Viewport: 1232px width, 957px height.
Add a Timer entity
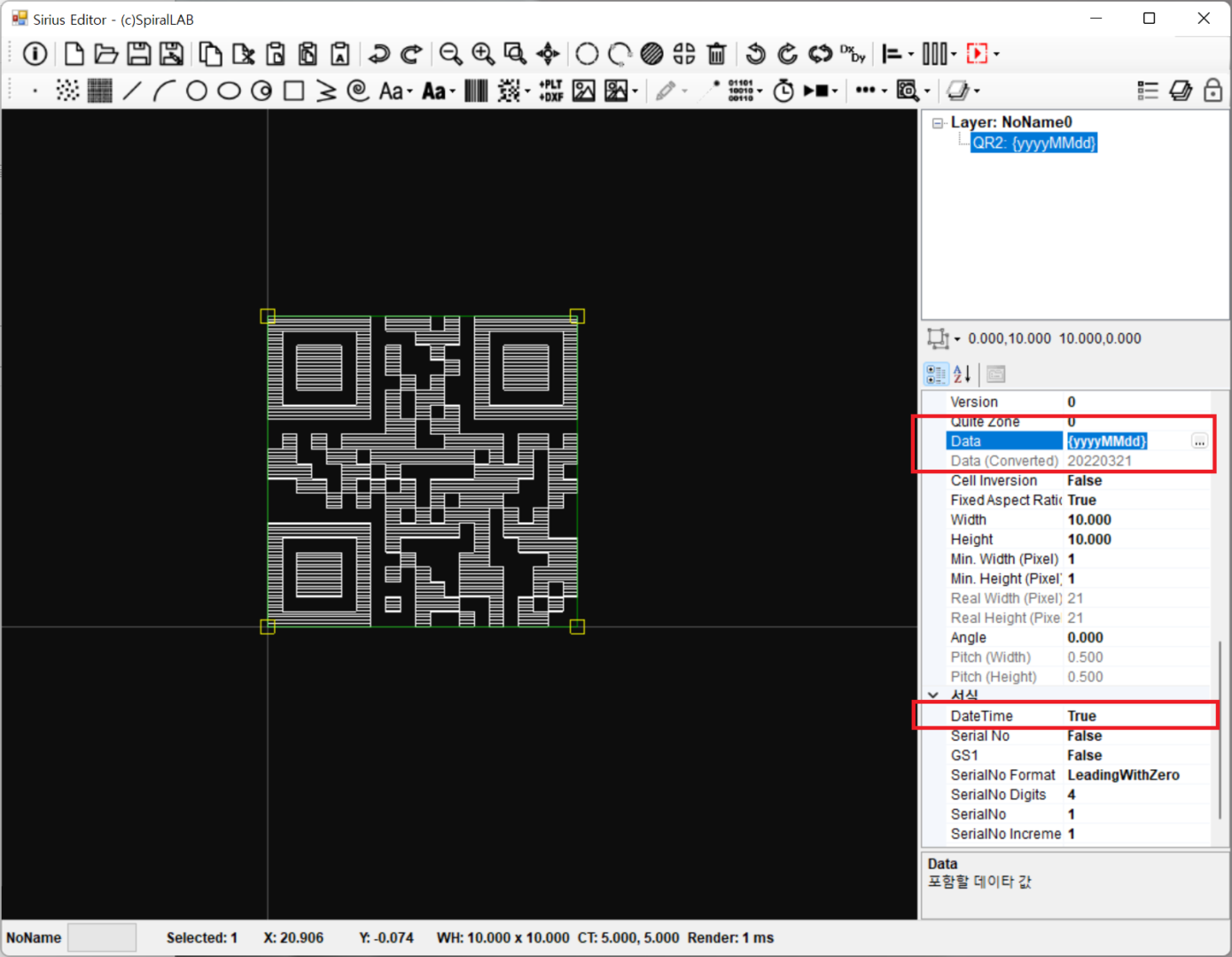coord(784,90)
